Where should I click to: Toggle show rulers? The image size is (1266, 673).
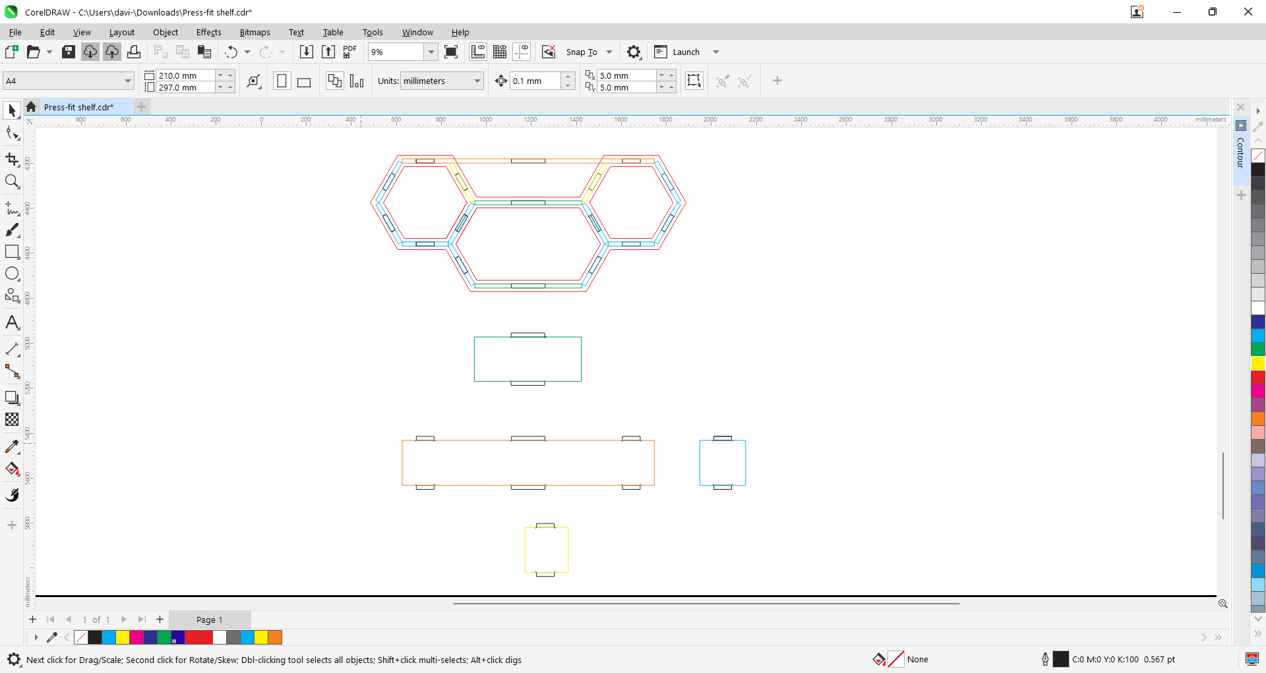click(478, 52)
